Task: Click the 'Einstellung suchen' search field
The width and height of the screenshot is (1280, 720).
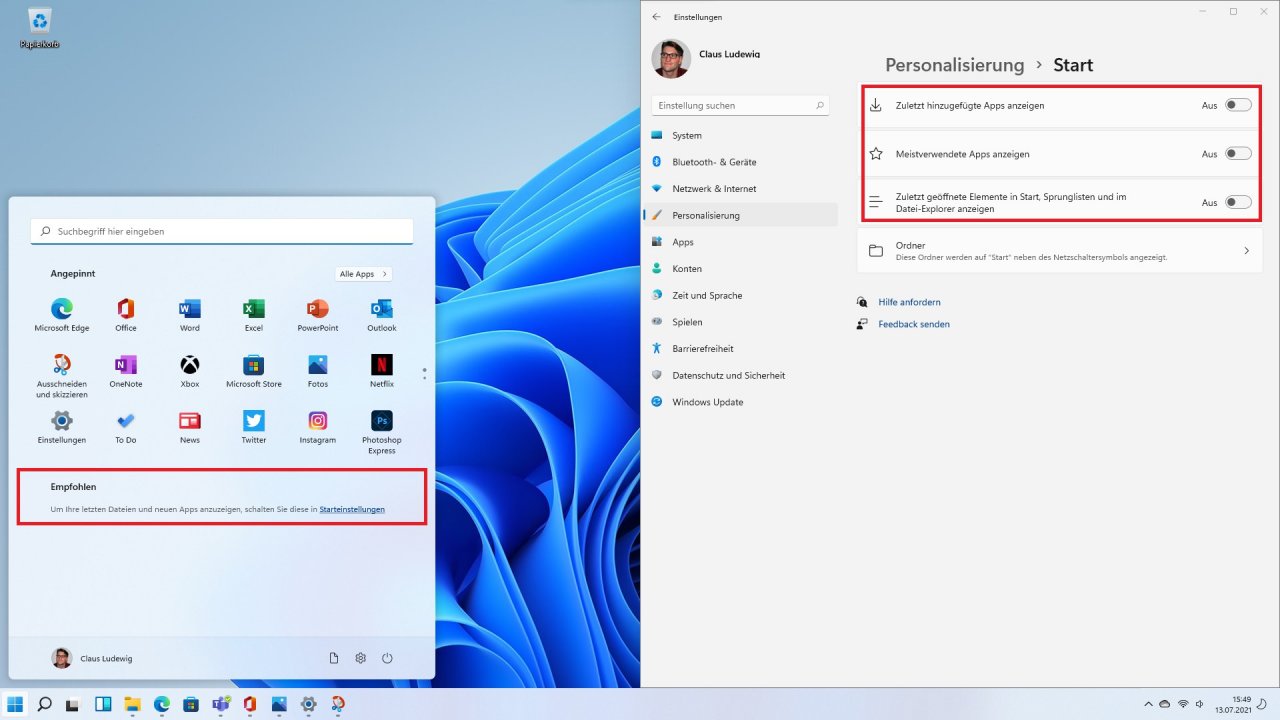Action: pyautogui.click(x=740, y=105)
